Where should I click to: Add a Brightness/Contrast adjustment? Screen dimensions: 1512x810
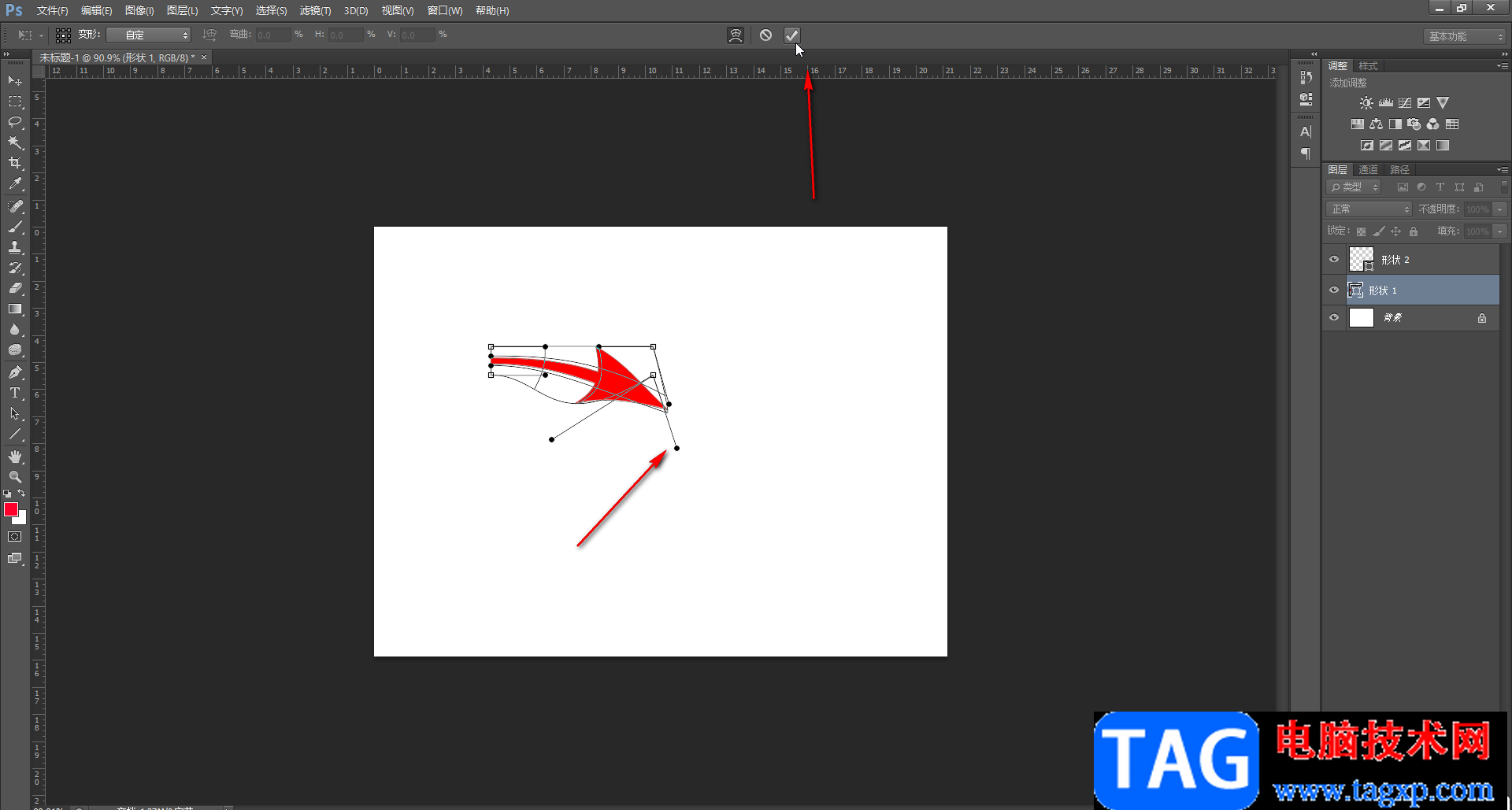point(1366,103)
